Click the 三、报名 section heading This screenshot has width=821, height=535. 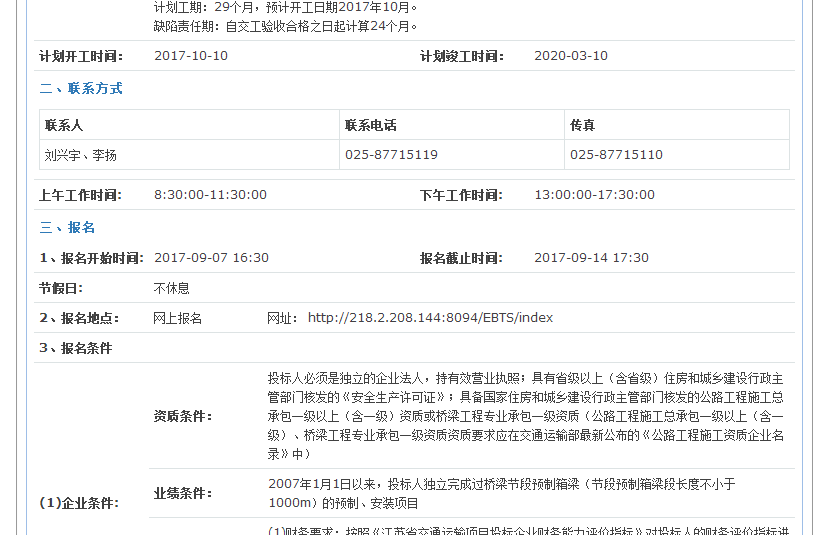[67, 227]
